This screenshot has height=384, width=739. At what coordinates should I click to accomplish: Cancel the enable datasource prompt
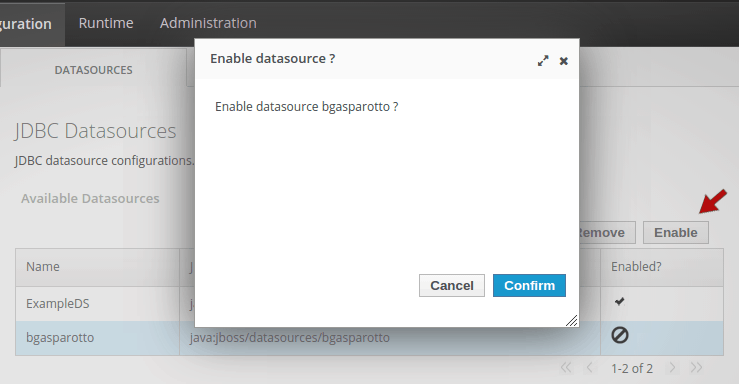(452, 286)
